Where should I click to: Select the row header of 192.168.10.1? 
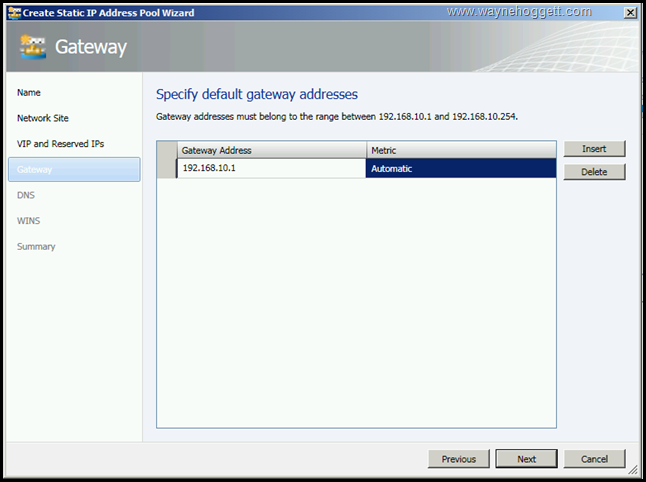point(167,168)
